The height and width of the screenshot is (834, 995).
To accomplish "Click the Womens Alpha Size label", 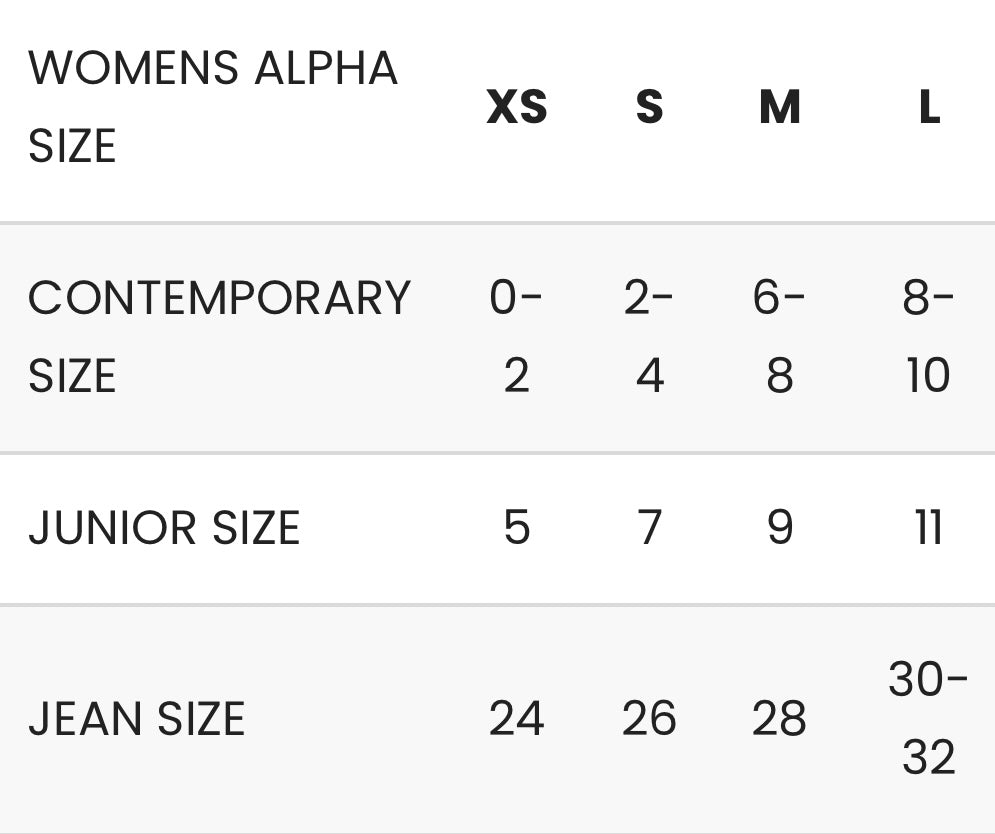I will pyautogui.click(x=212, y=107).
